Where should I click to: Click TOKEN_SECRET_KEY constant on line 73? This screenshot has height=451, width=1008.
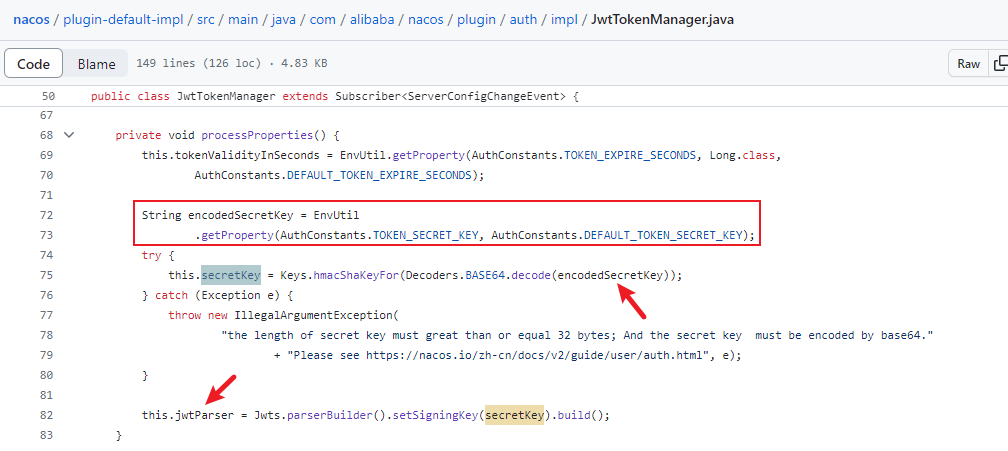426,234
